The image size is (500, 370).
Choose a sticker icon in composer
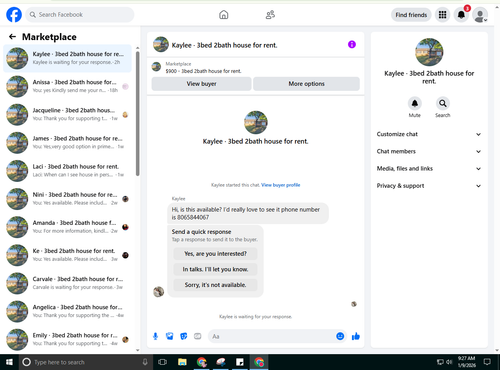coord(184,336)
